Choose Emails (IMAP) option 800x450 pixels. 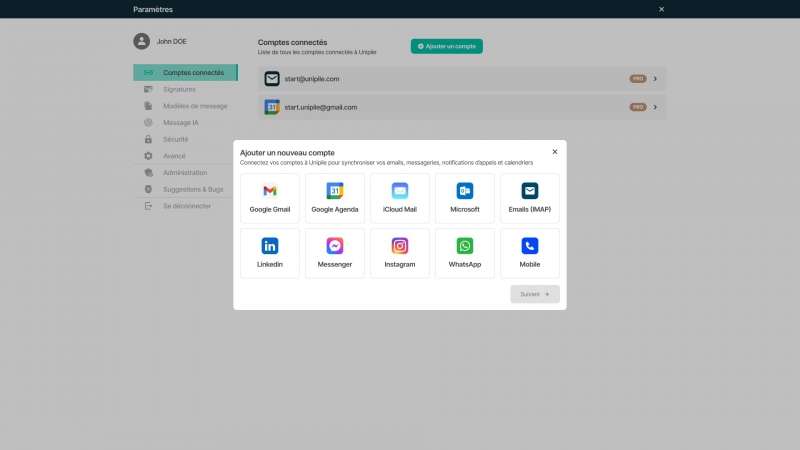[x=530, y=197]
